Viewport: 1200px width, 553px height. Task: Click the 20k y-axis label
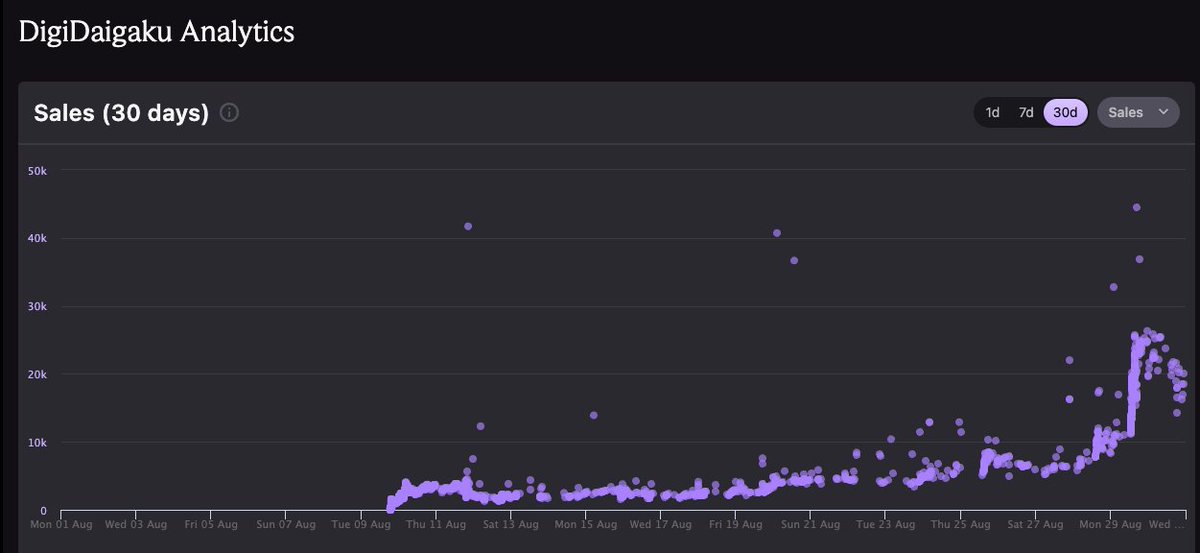pos(37,374)
